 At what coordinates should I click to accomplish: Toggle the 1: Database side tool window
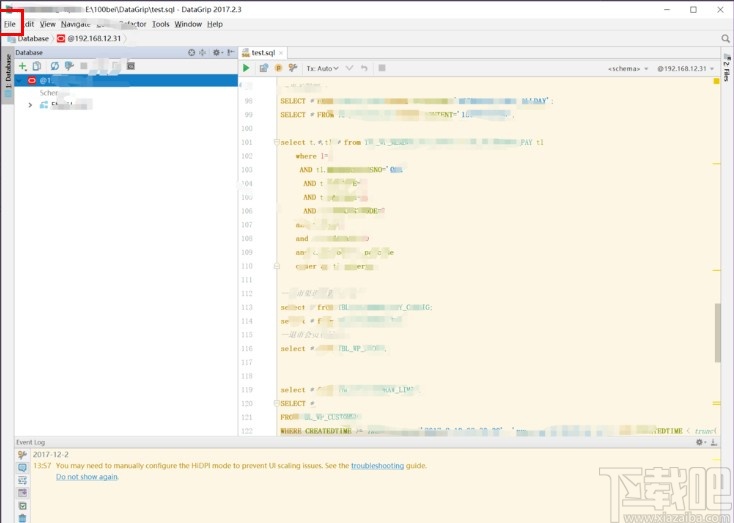[x=7, y=75]
